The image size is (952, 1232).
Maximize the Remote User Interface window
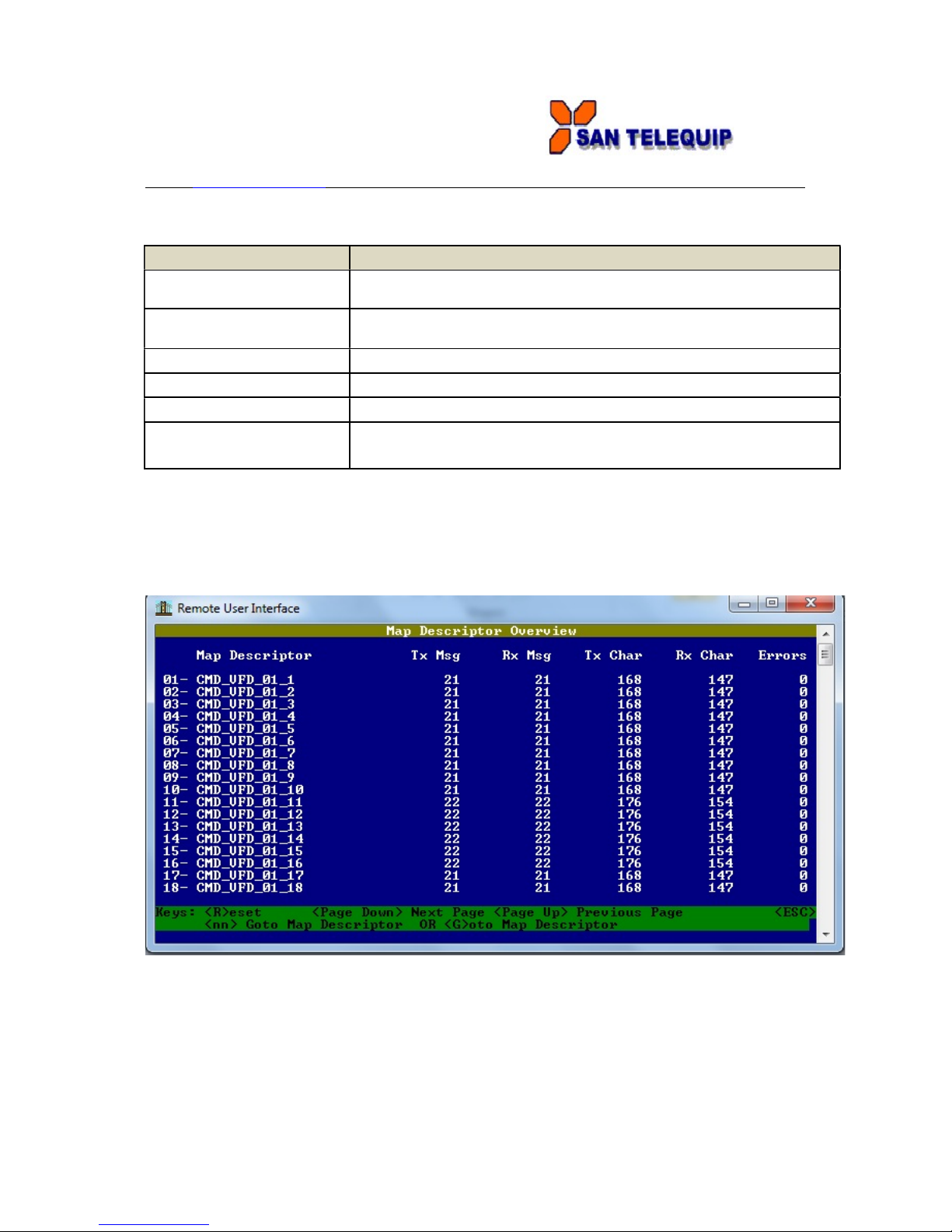772,603
